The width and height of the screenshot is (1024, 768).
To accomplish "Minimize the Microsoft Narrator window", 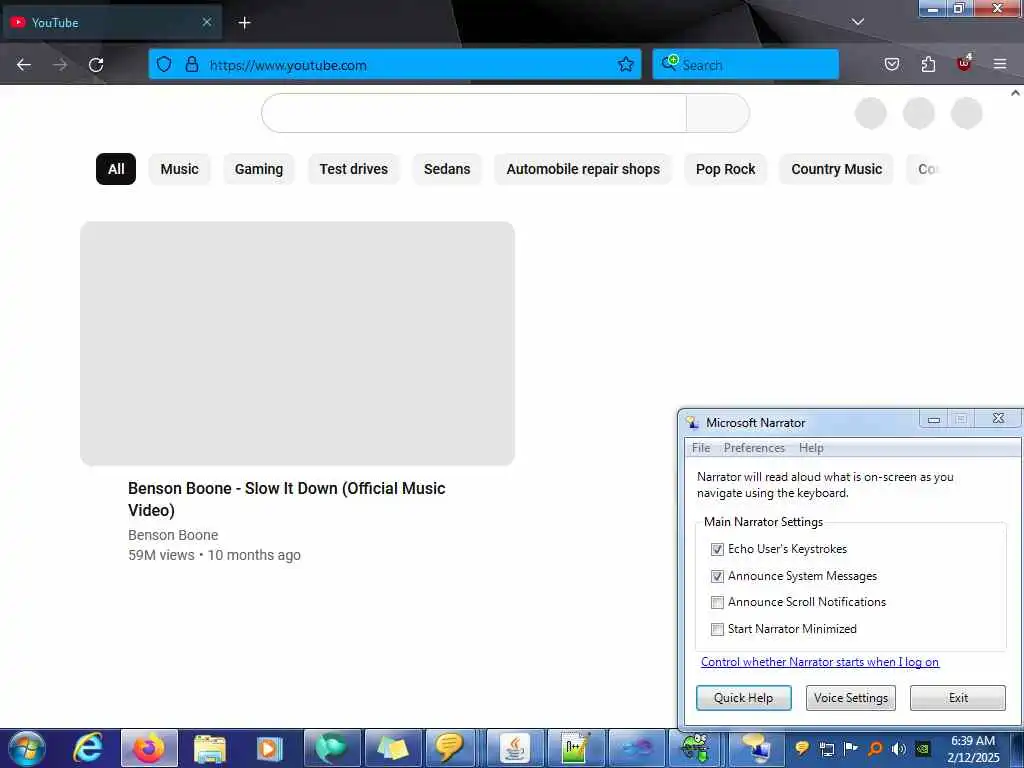I will 934,419.
